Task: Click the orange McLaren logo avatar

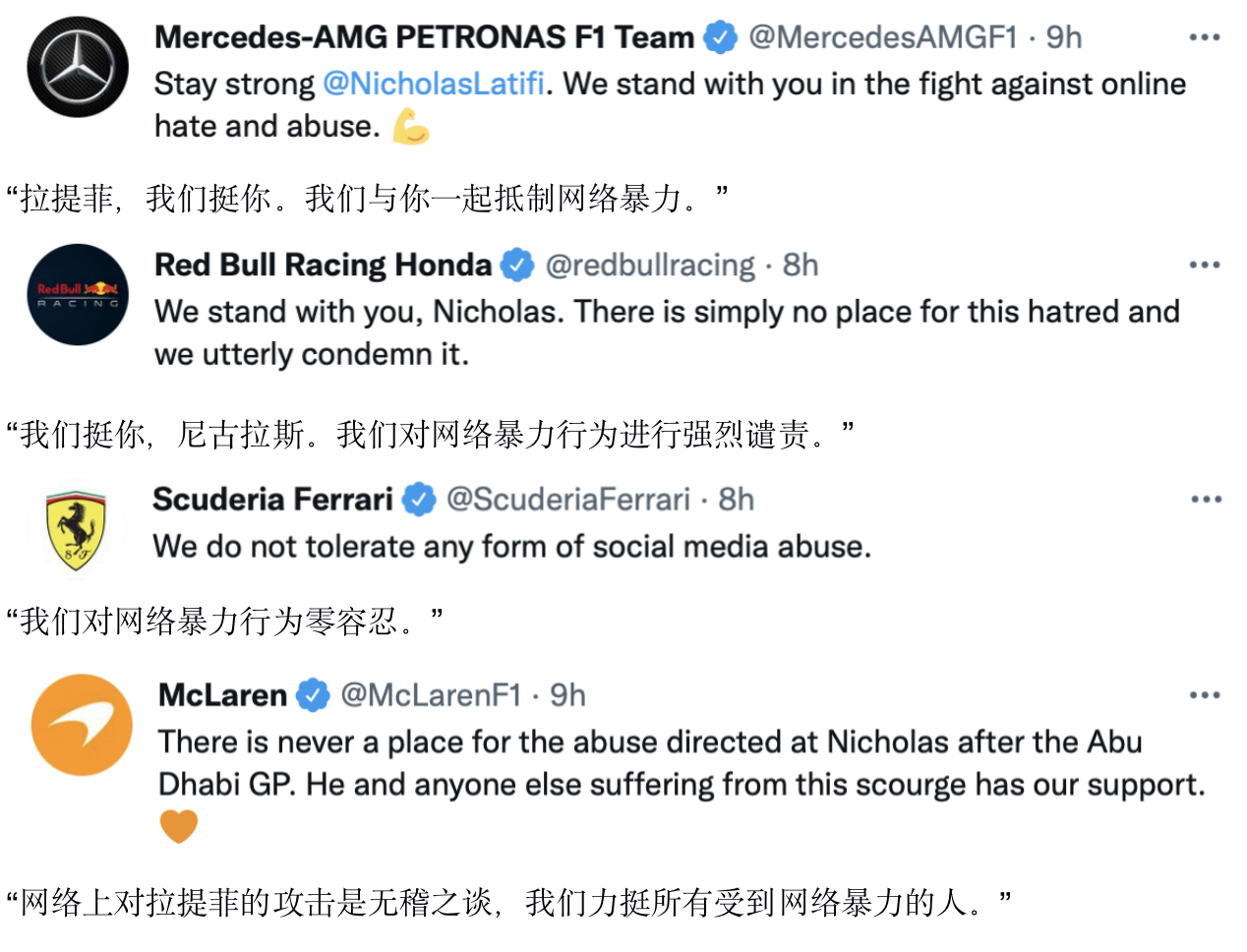Action: point(82,725)
